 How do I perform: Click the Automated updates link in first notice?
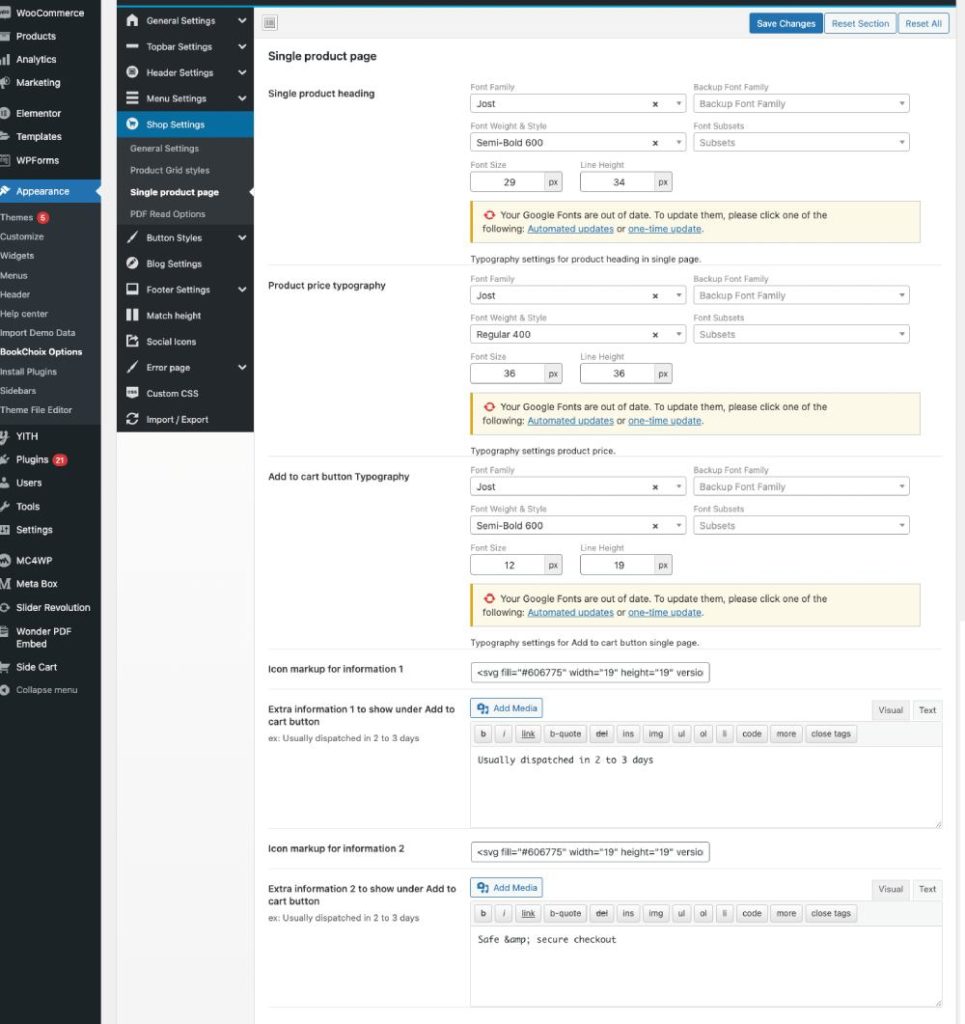pos(570,229)
